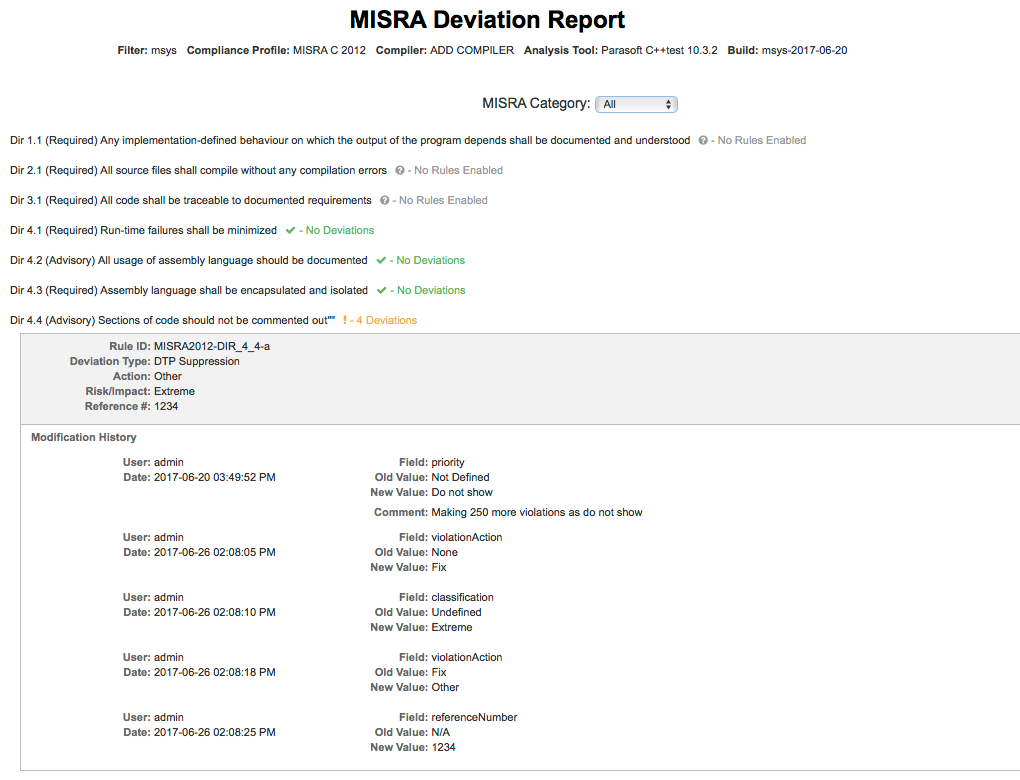Click Build value msys-2017-06-20
1020x780 pixels.
[805, 50]
